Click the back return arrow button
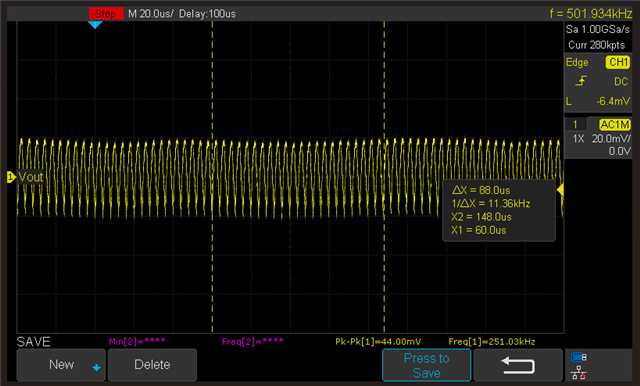640x386 pixels. (x=518, y=365)
